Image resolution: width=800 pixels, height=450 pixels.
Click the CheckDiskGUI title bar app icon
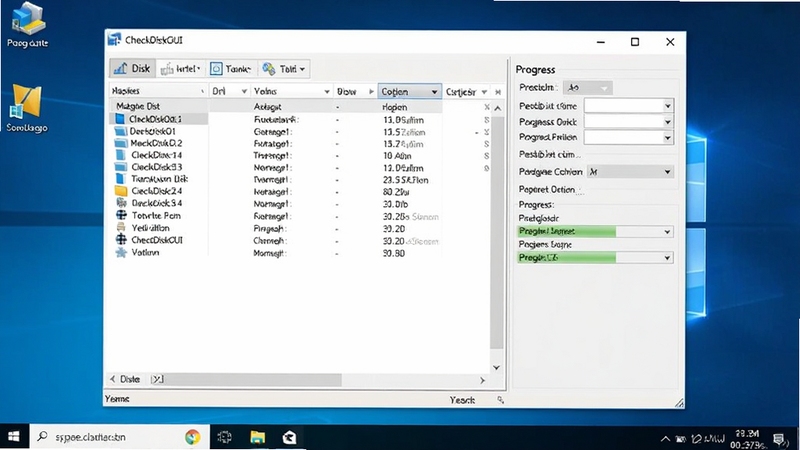115,40
